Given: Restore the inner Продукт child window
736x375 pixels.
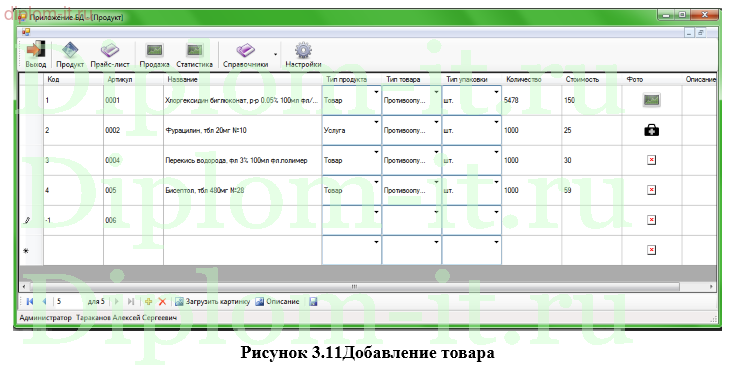Looking at the screenshot, I should coord(701,33).
